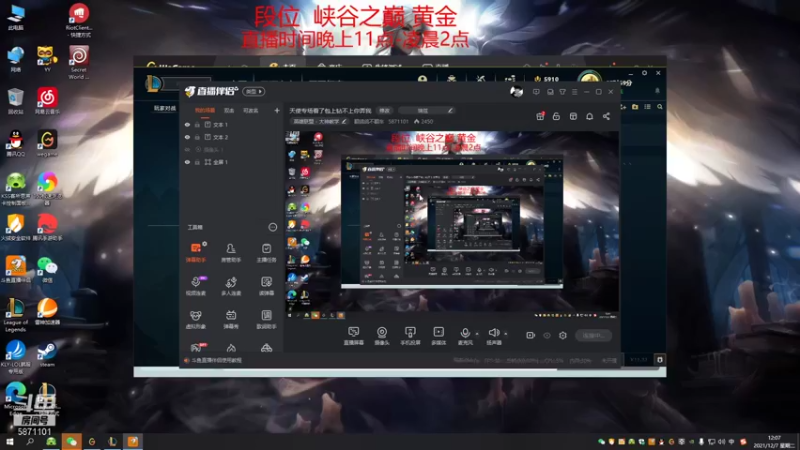Toggle the lock of 文本 2 source
This screenshot has height=450, width=800.
pyautogui.click(x=197, y=137)
